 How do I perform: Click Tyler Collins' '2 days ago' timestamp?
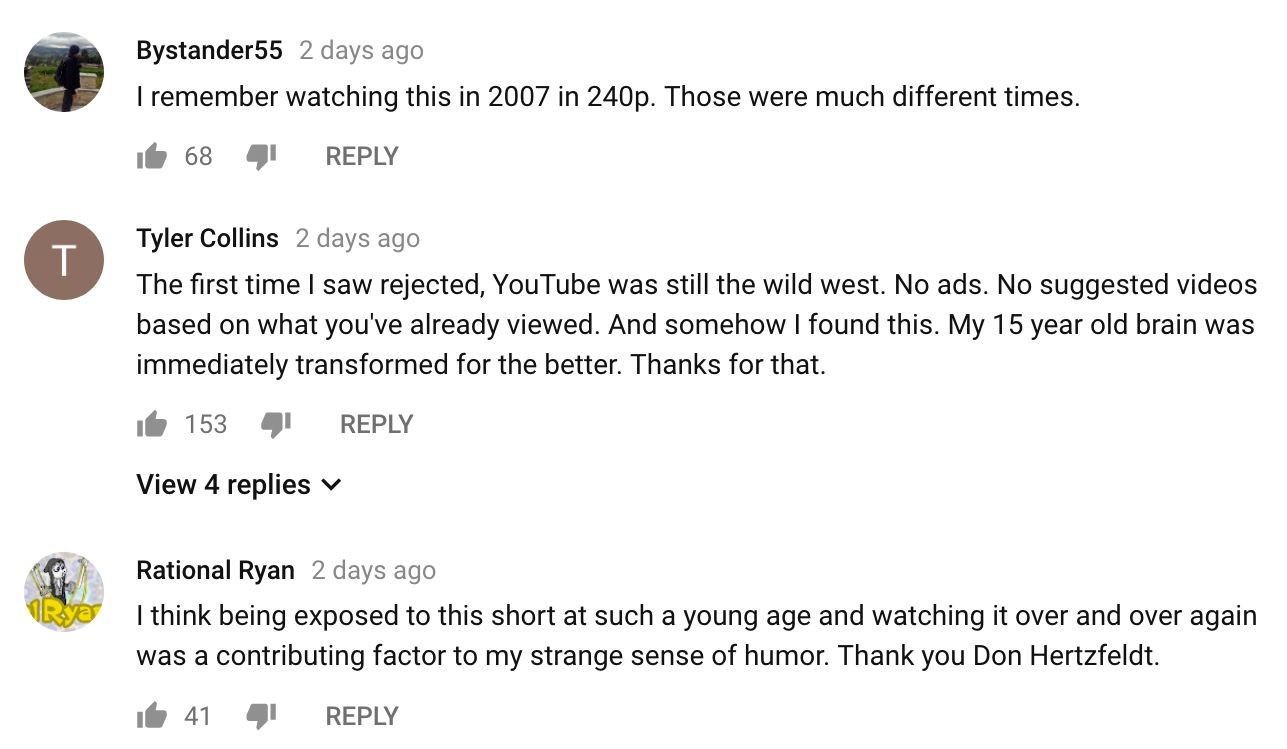(357, 238)
